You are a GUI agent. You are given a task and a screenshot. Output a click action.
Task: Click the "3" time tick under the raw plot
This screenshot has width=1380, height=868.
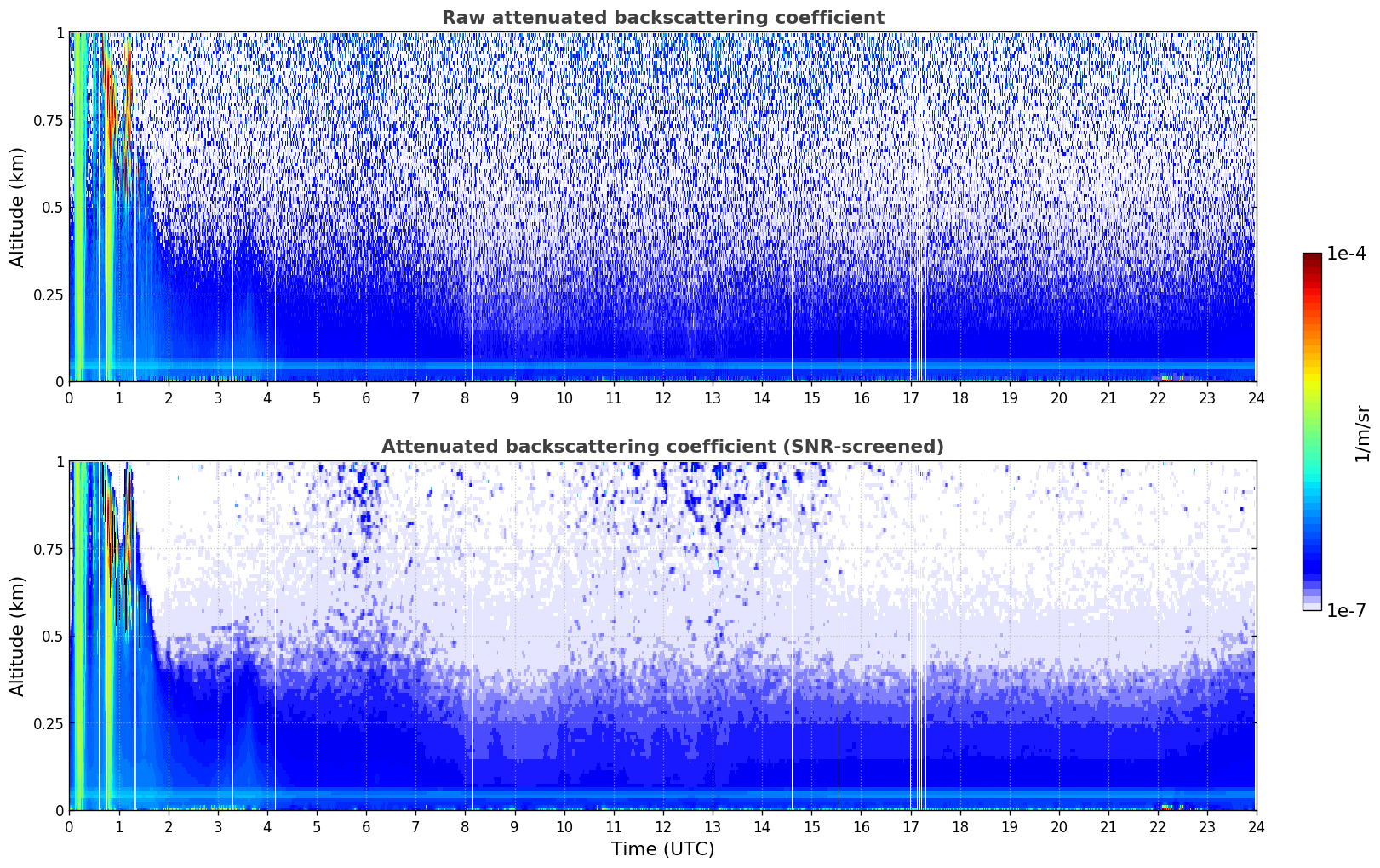218,397
